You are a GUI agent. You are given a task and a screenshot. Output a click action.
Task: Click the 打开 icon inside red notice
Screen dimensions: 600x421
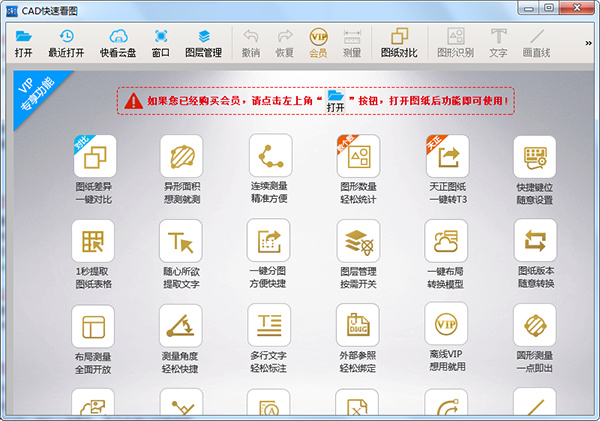point(336,101)
